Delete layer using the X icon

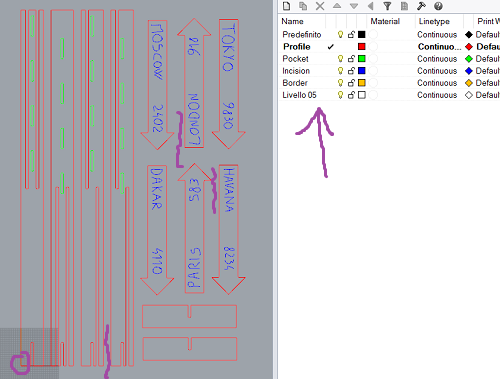pos(320,6)
